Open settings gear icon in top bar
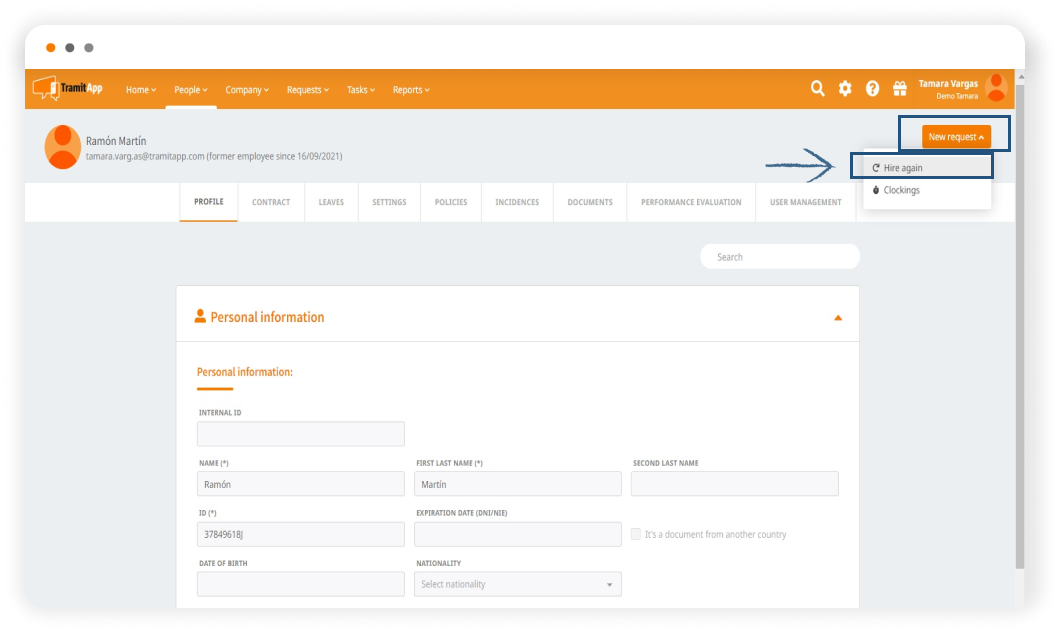1061x633 pixels. click(x=845, y=89)
